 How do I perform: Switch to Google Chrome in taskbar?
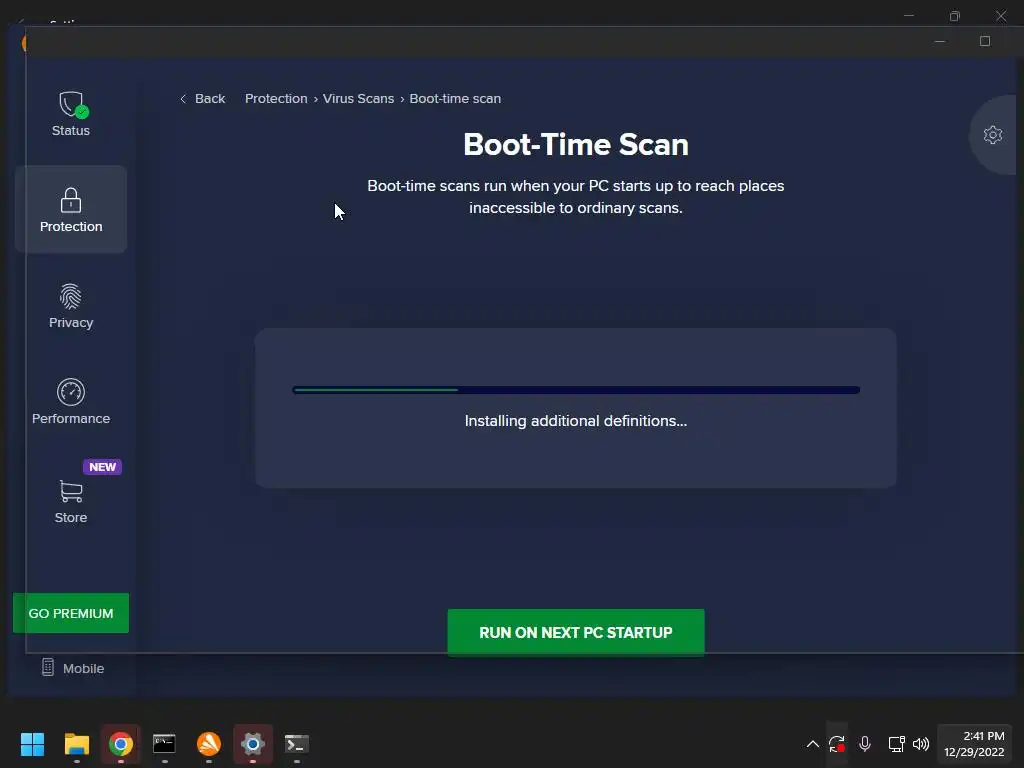pos(121,744)
